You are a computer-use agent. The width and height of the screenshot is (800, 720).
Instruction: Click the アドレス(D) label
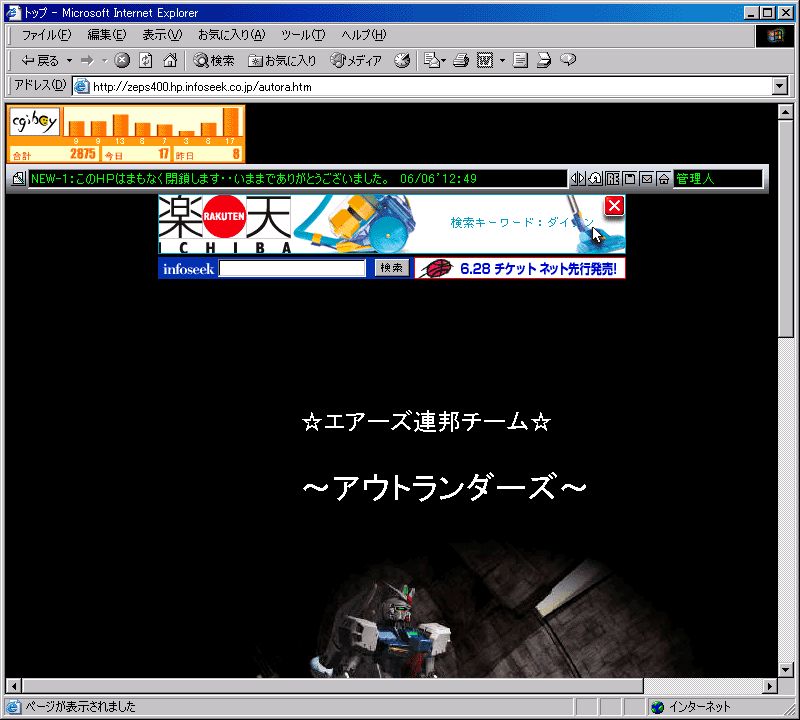(40, 85)
